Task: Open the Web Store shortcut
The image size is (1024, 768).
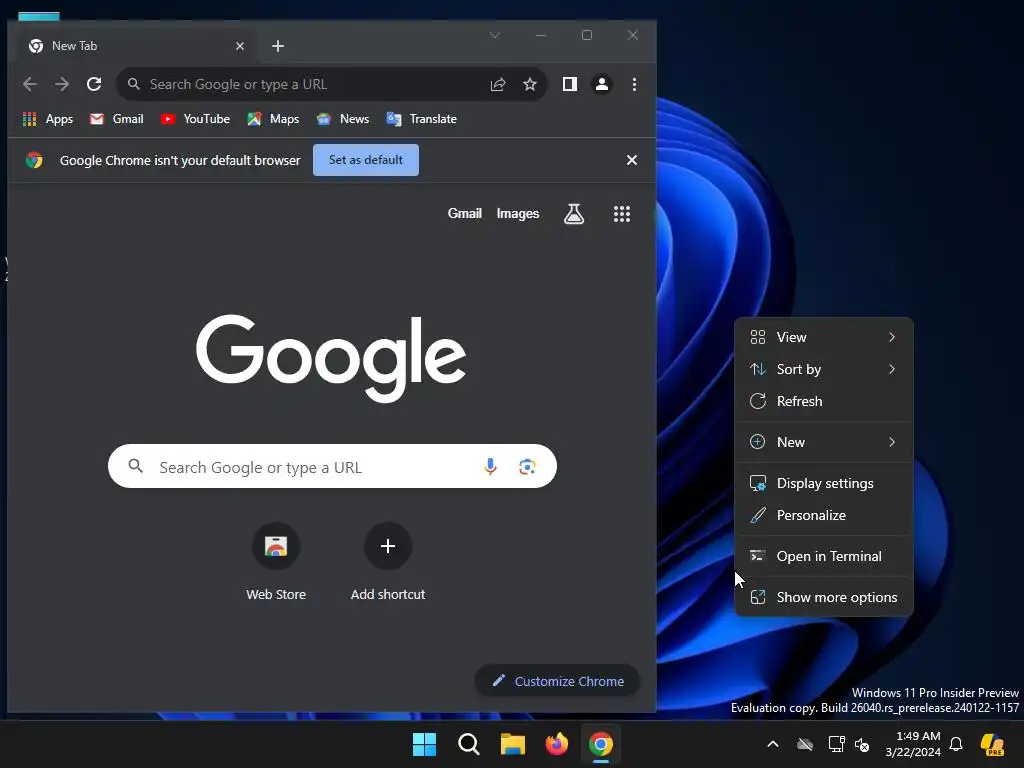Action: (x=276, y=562)
